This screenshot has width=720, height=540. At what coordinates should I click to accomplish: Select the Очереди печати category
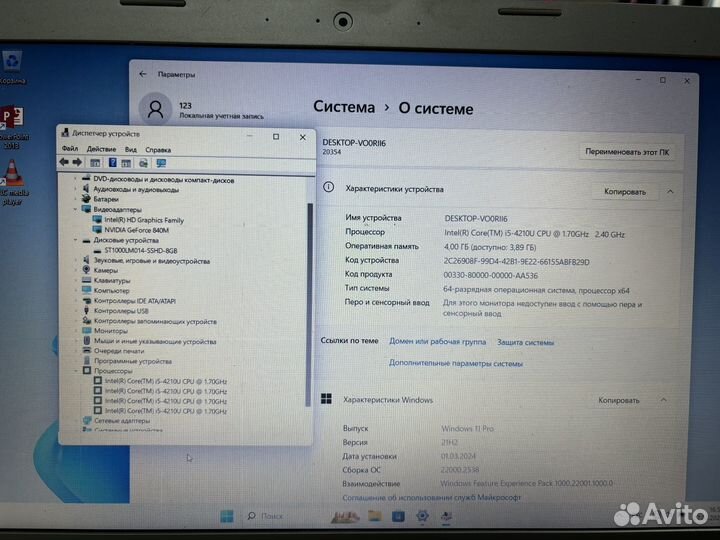[119, 351]
